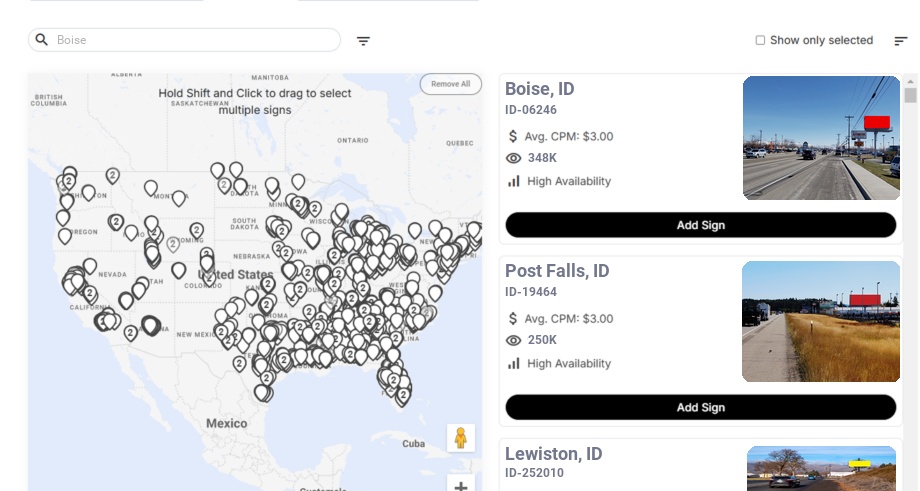Image resolution: width=920 pixels, height=491 pixels.
Task: Open the Lewiston billboard photo
Action: [821, 469]
